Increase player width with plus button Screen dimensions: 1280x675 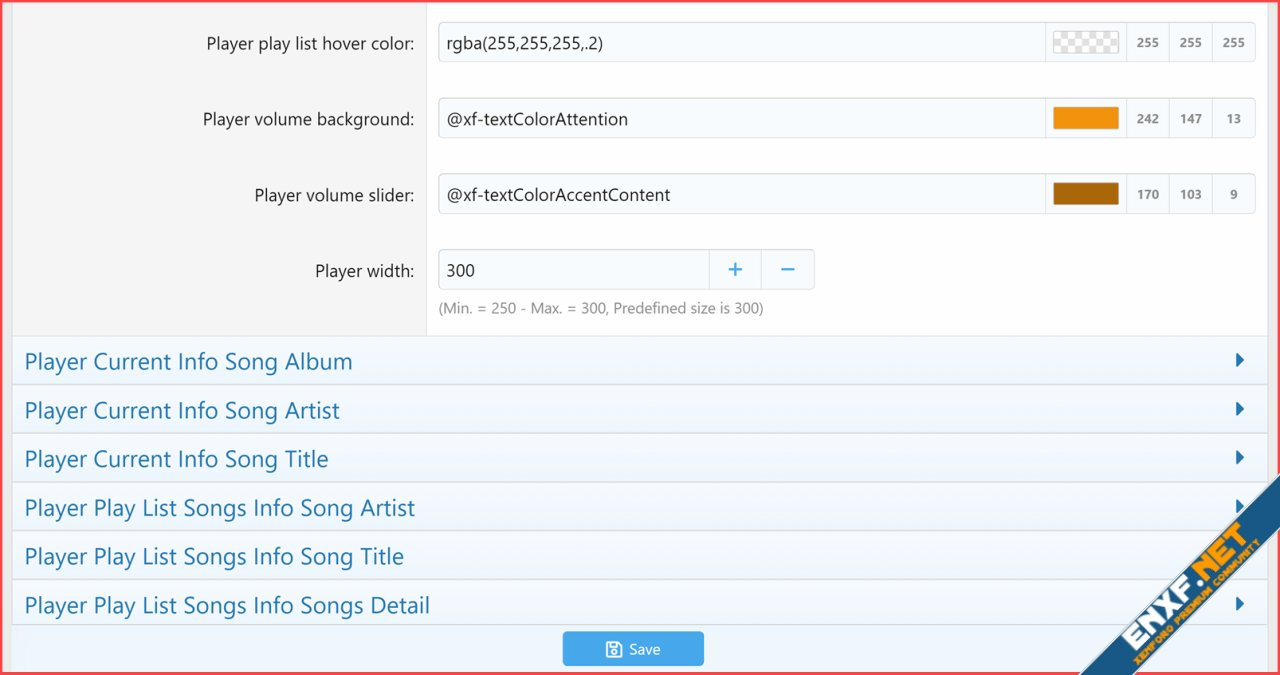[x=735, y=270]
